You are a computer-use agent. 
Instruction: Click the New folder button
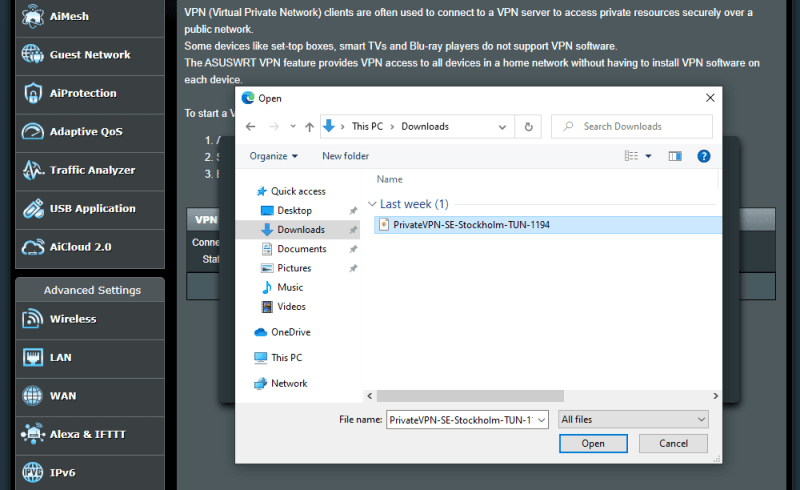345,156
